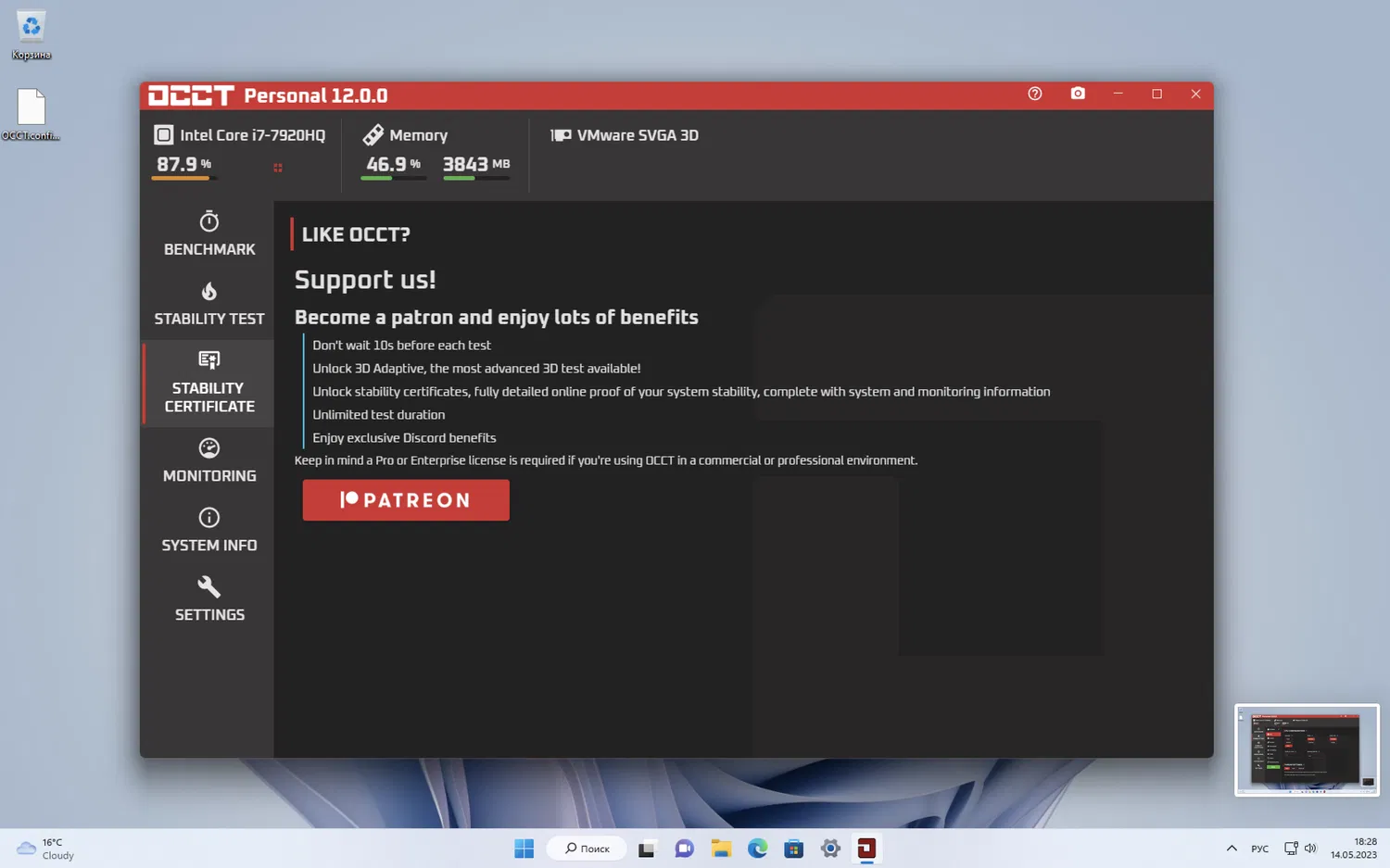1390x868 pixels.
Task: Click the memory usage 46.9 % value
Action: coord(393,165)
